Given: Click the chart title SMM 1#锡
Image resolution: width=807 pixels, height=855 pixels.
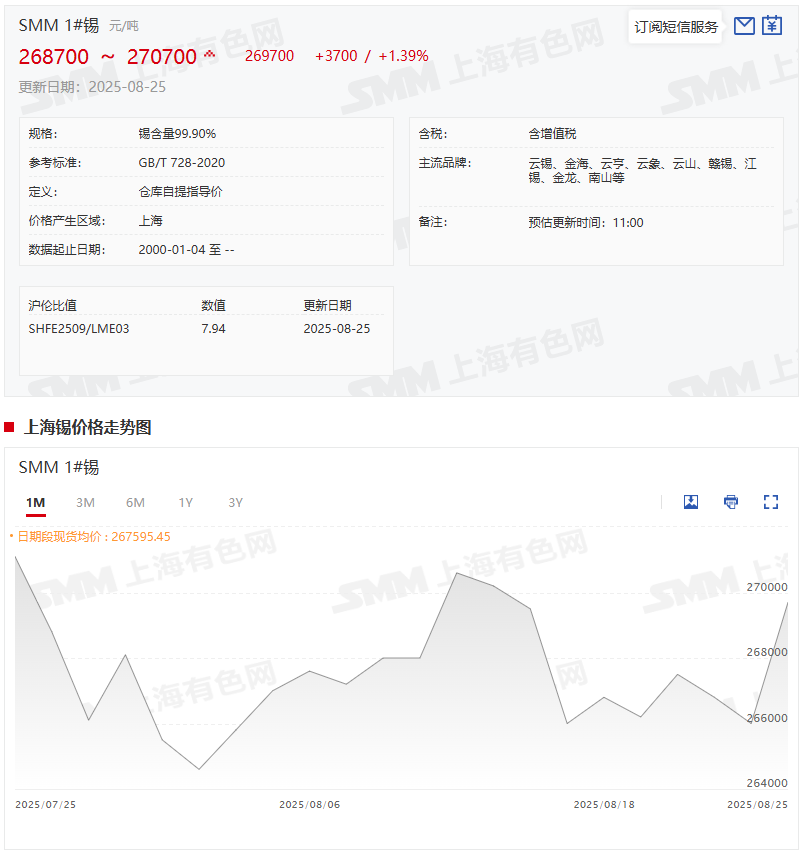Looking at the screenshot, I should [59, 467].
